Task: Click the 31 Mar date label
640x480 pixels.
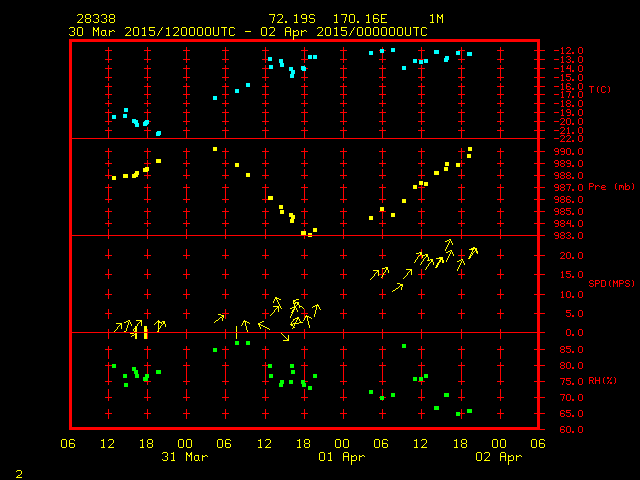Action: 185,457
